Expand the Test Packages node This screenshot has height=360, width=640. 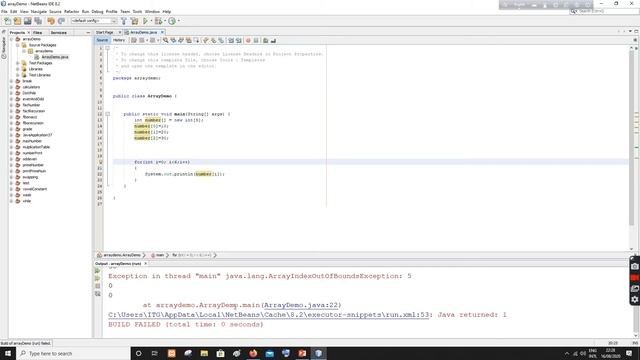tap(18, 63)
